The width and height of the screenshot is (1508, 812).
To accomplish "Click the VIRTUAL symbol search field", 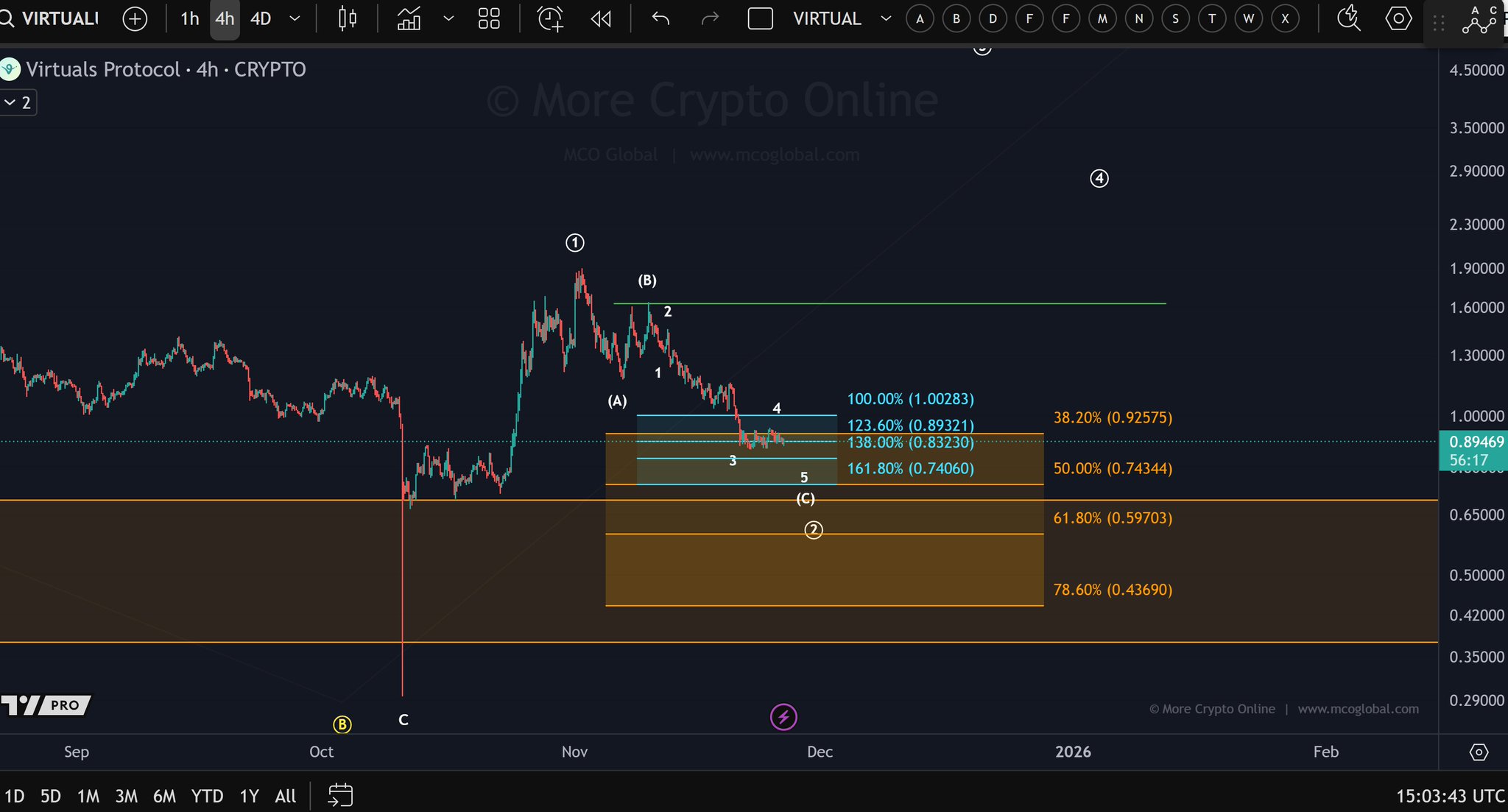I will 59,18.
